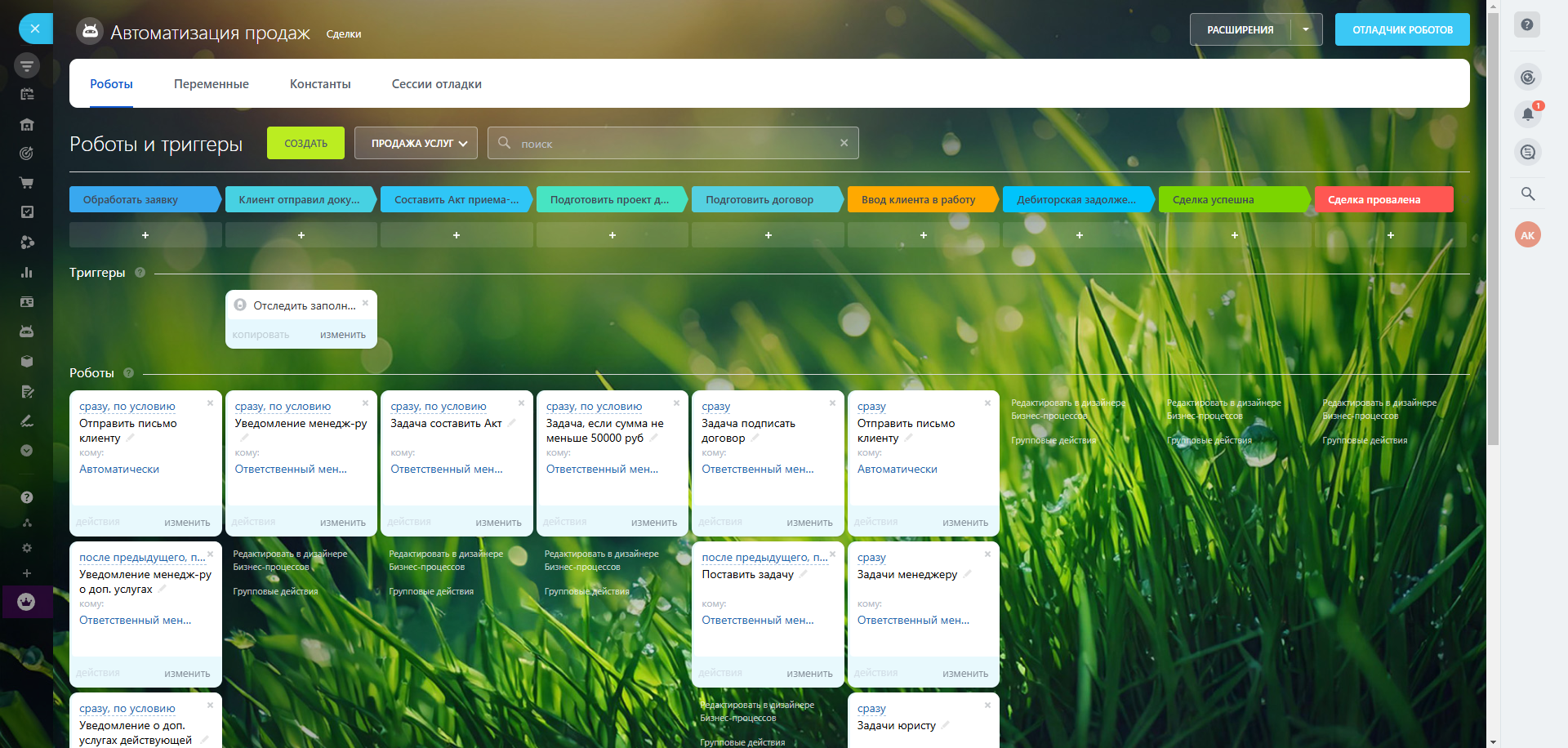1568x748 pixels.
Task: Select the Ввод клиента в работу stage
Action: coord(923,199)
